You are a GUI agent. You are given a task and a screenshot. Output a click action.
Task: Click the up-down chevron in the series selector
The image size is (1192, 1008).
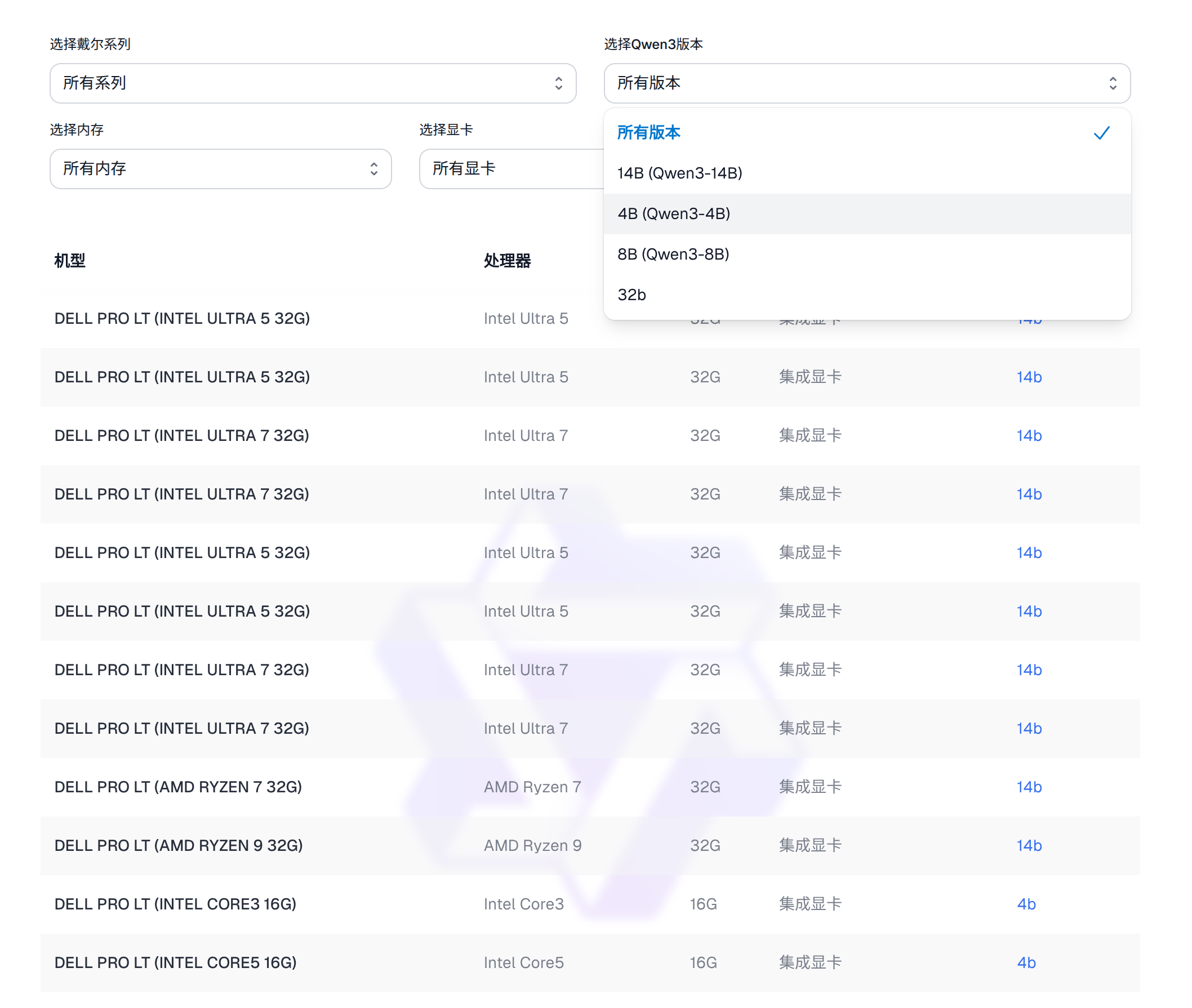[x=559, y=83]
